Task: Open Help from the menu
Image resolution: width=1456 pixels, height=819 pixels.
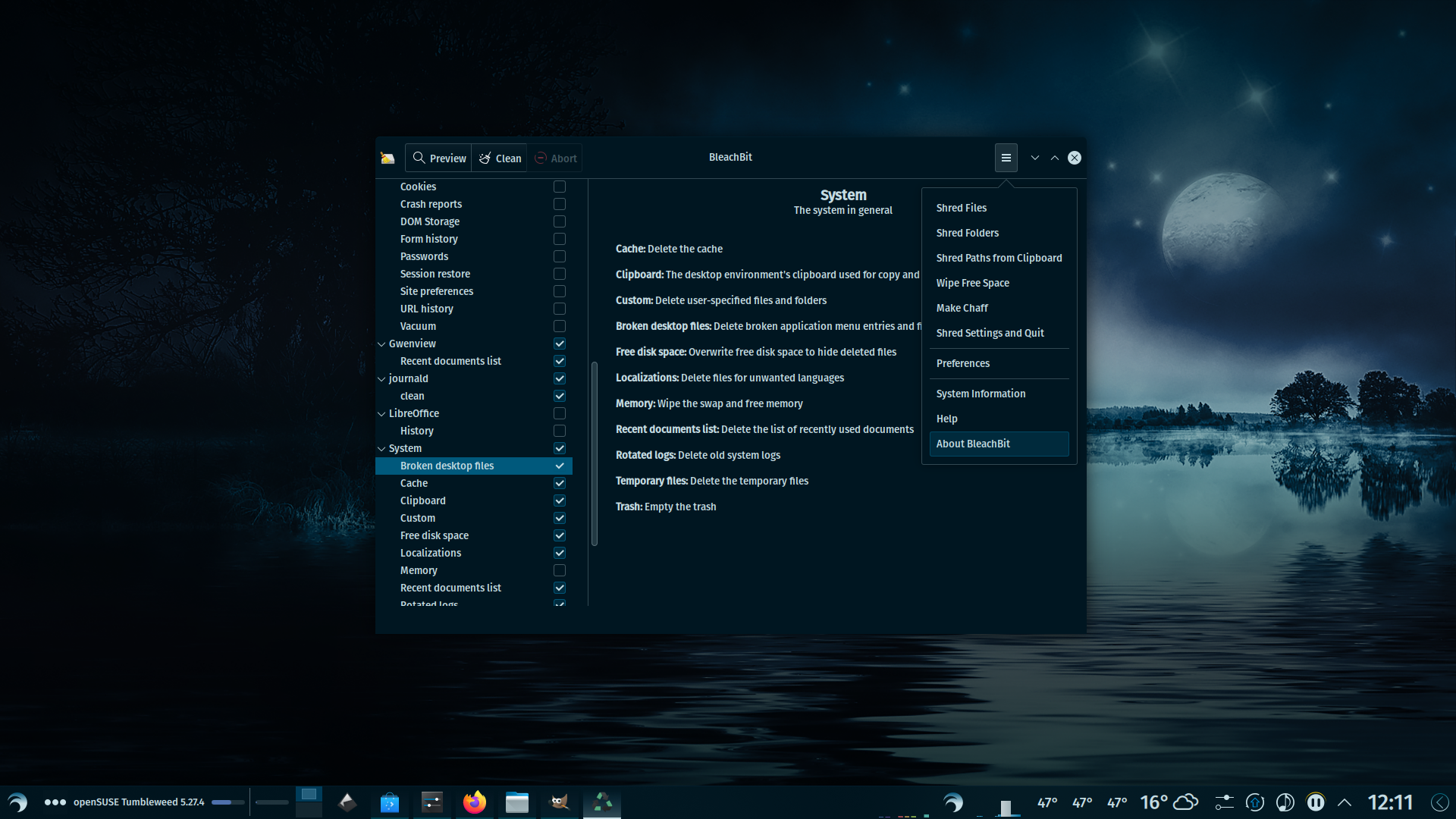Action: [999, 419]
